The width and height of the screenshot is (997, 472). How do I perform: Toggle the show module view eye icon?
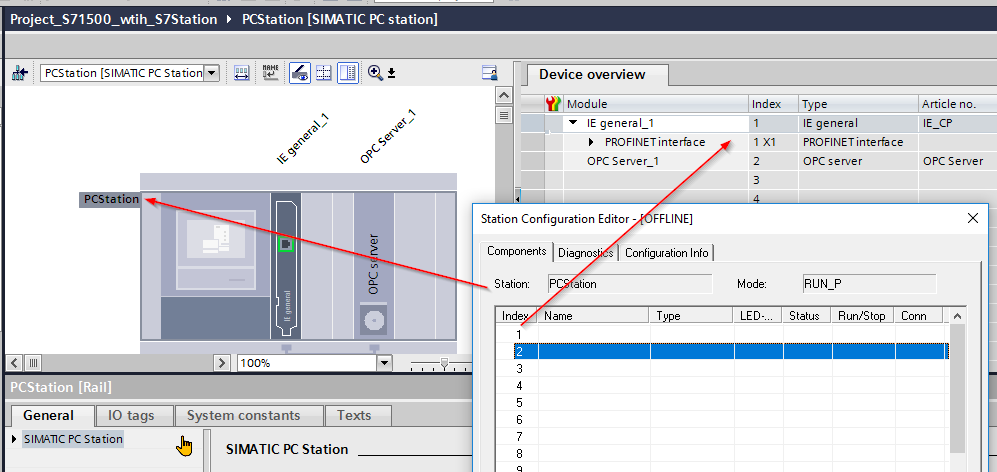click(x=300, y=73)
